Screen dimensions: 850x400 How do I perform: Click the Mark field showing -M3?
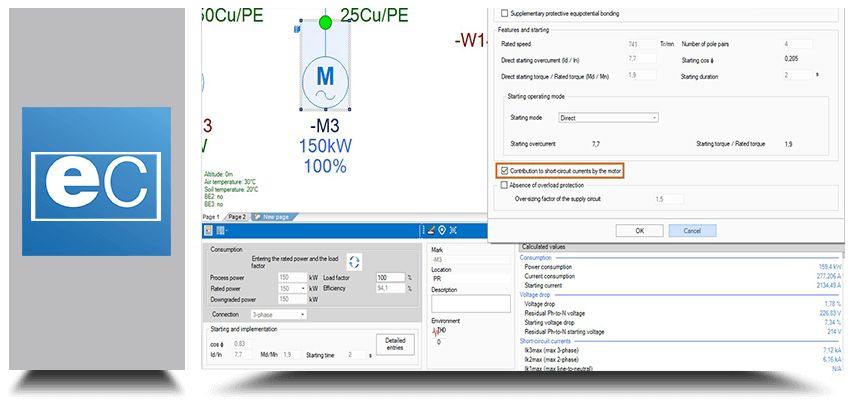pyautogui.click(x=471, y=260)
